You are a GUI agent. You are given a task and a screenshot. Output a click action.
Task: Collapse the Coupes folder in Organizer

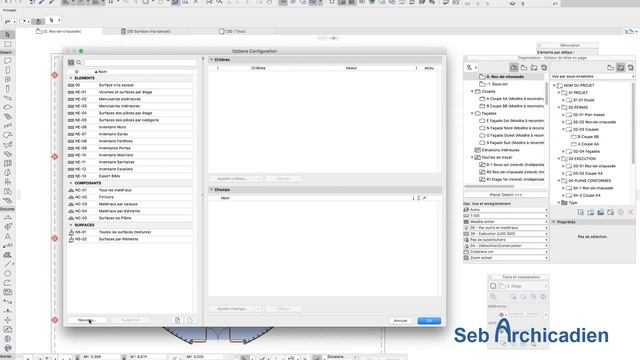pyautogui.click(x=472, y=91)
